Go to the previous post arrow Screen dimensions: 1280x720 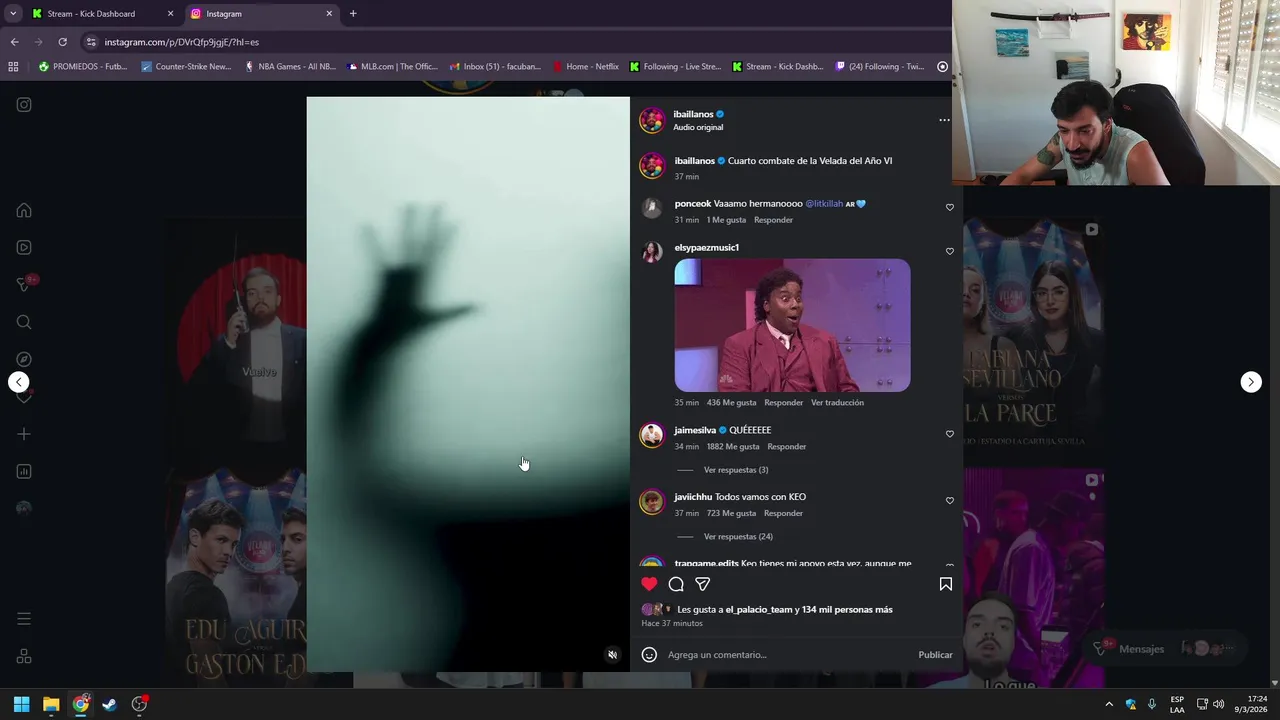click(19, 382)
